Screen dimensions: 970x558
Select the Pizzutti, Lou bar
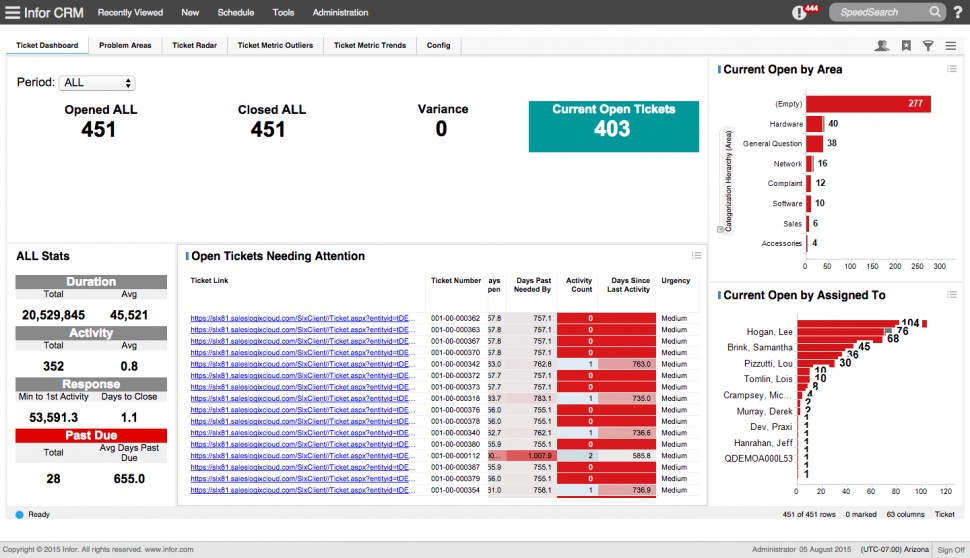816,363
